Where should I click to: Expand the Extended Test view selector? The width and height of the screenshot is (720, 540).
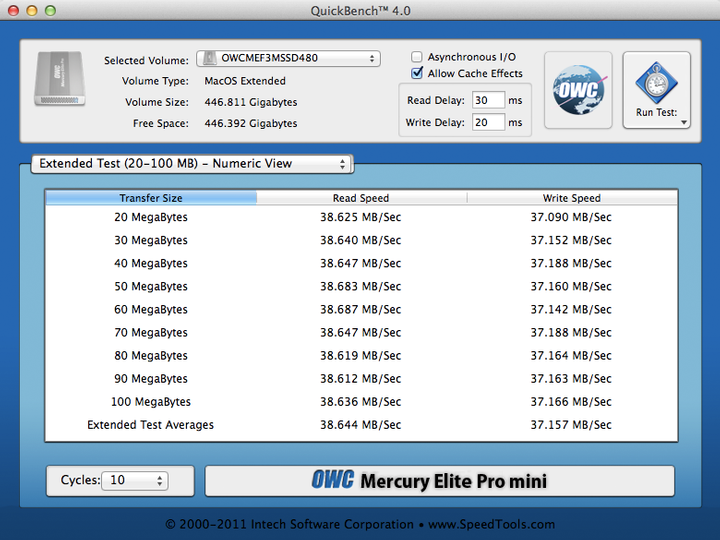click(x=192, y=164)
